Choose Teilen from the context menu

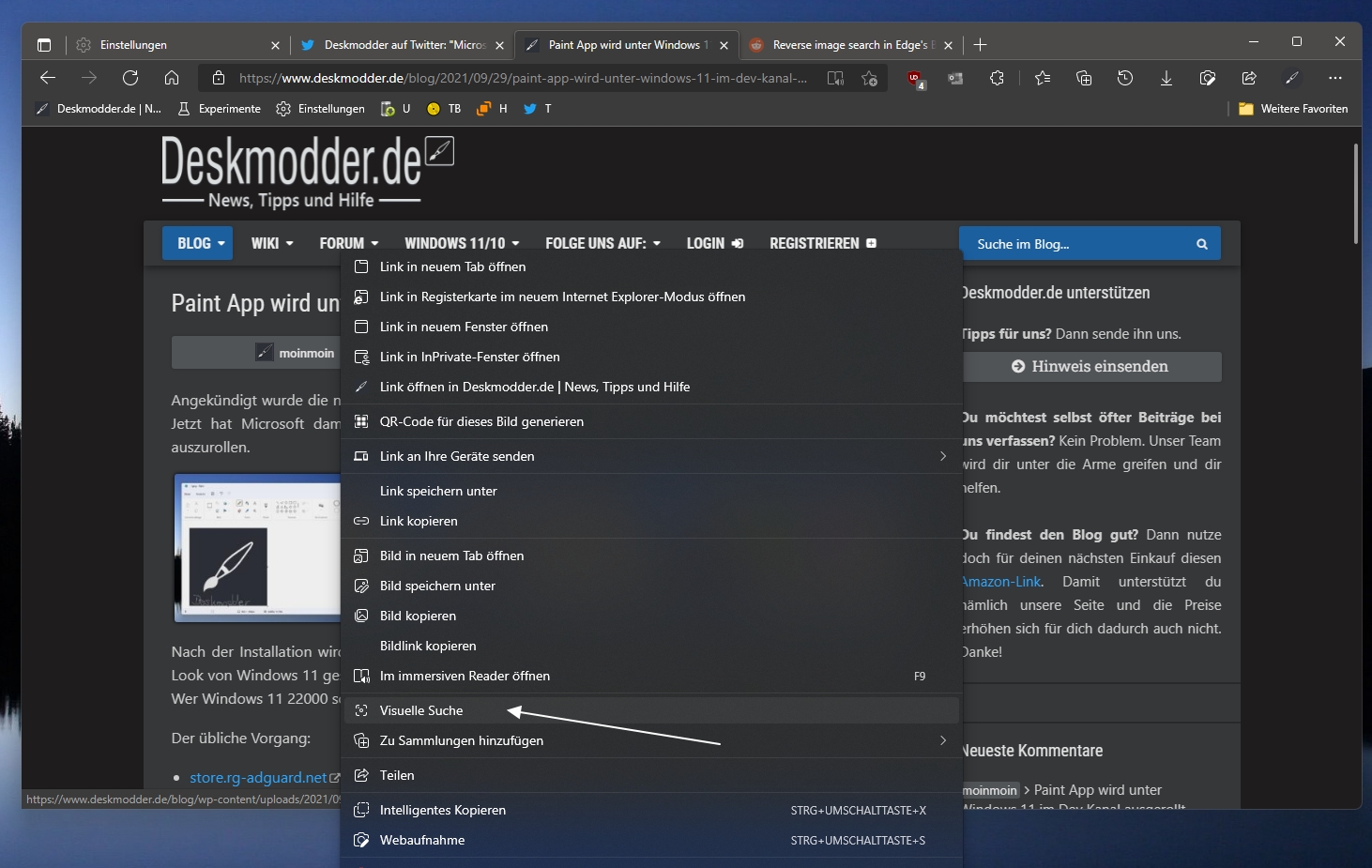click(651, 775)
